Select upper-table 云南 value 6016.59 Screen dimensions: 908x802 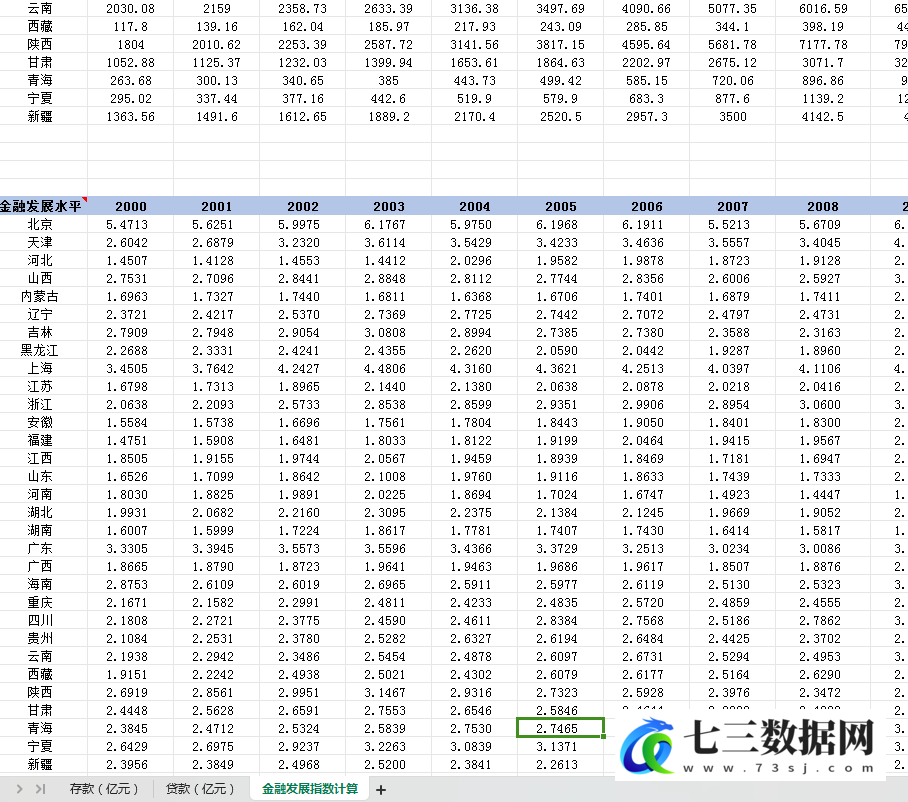click(x=823, y=9)
